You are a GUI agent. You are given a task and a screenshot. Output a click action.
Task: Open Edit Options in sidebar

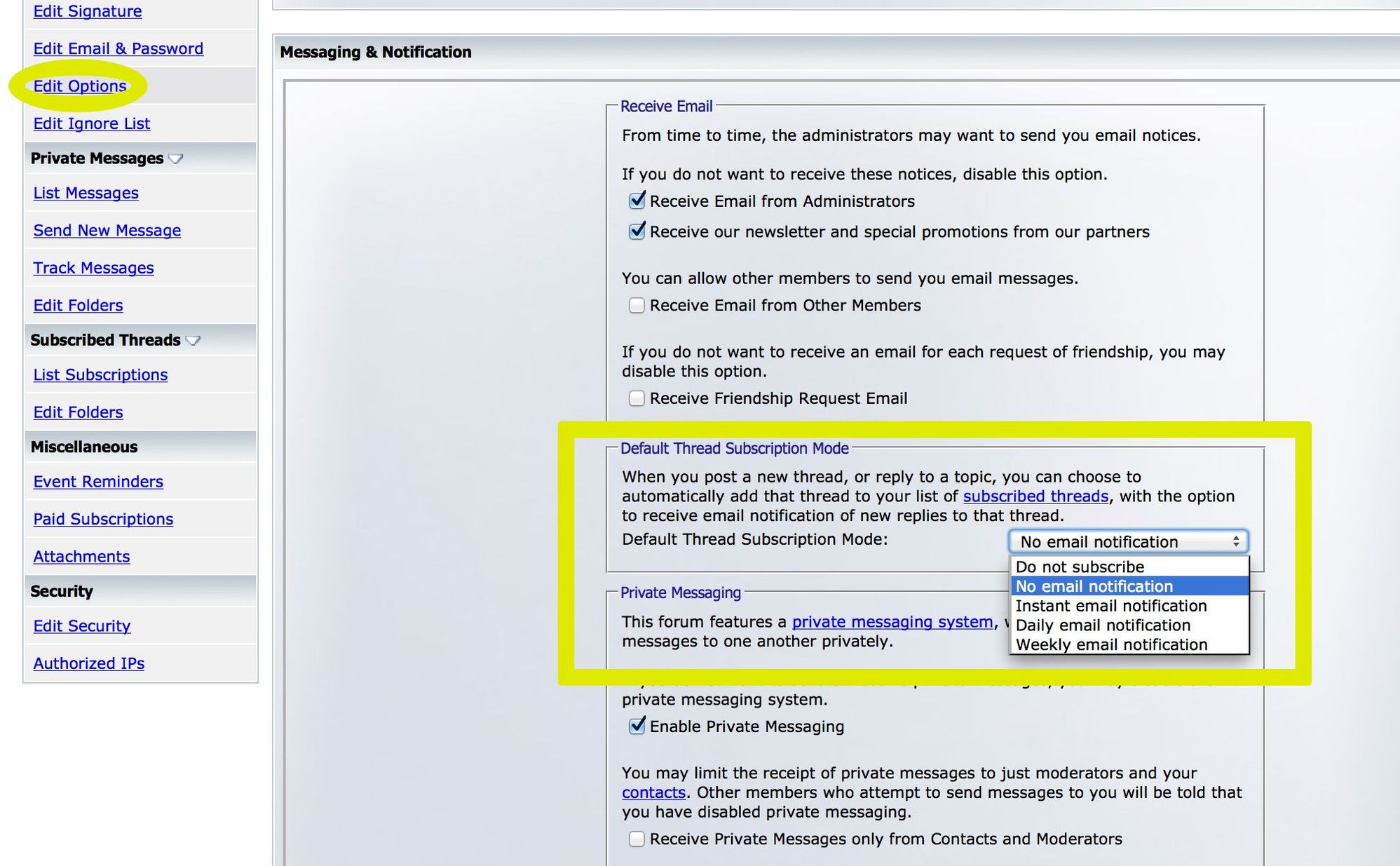point(80,86)
